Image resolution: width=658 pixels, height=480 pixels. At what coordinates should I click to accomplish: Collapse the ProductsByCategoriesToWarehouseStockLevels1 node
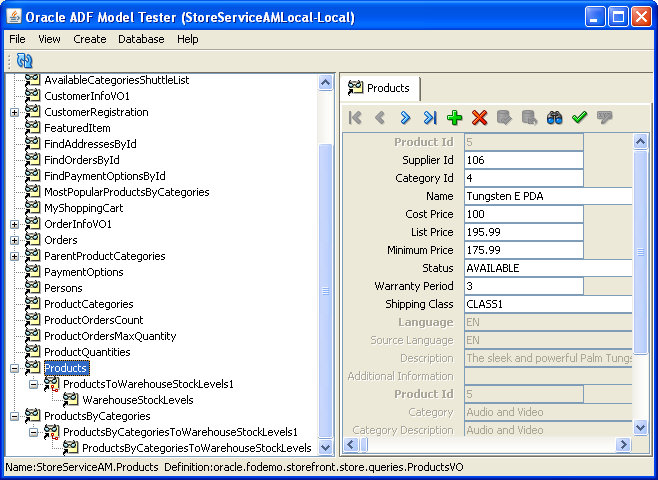coord(34,432)
